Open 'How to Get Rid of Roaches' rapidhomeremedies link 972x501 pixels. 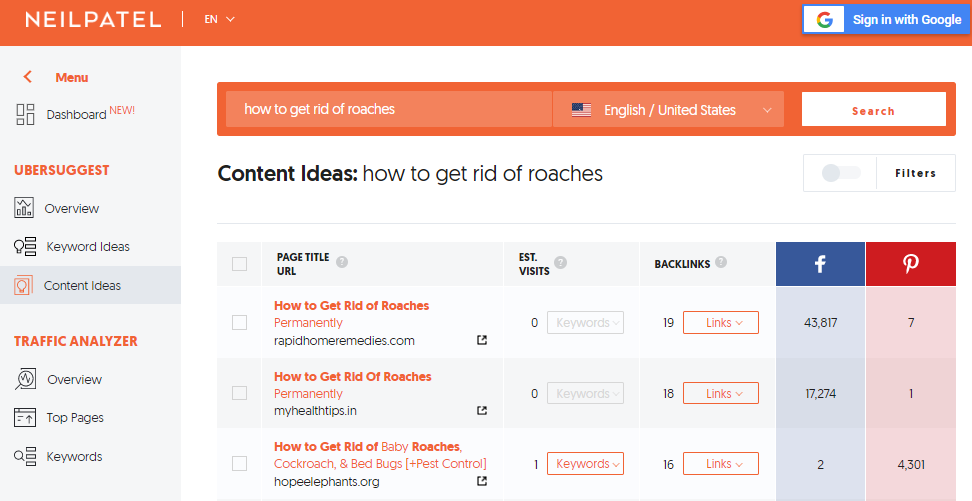tap(351, 314)
